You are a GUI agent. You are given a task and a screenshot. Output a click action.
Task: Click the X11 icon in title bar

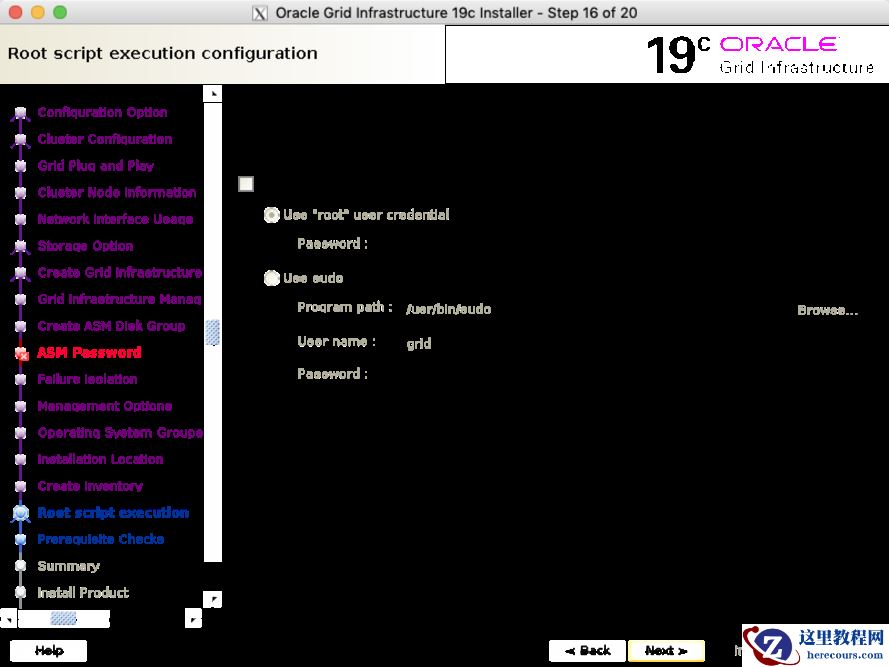(x=260, y=13)
